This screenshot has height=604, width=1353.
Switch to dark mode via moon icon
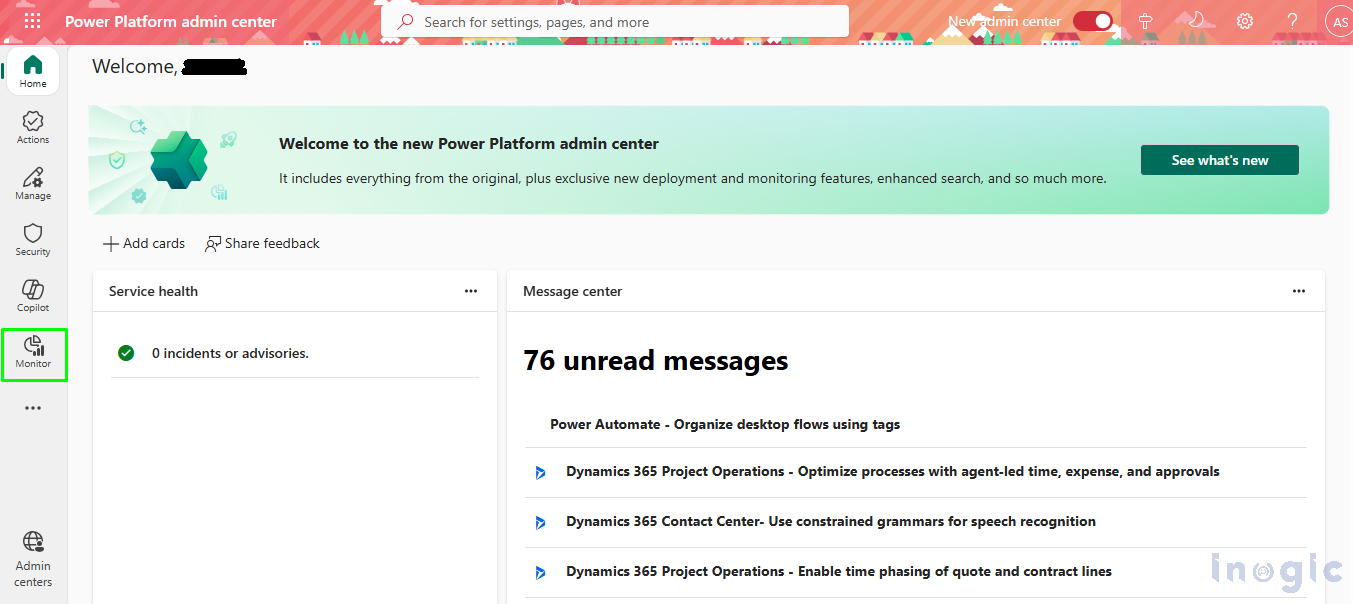pyautogui.click(x=1194, y=21)
